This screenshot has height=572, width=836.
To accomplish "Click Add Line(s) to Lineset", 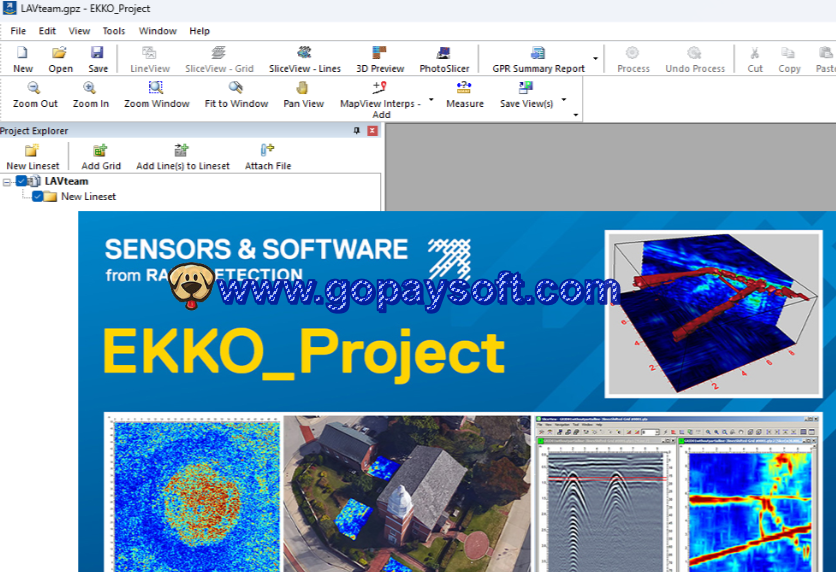I will 182,157.
